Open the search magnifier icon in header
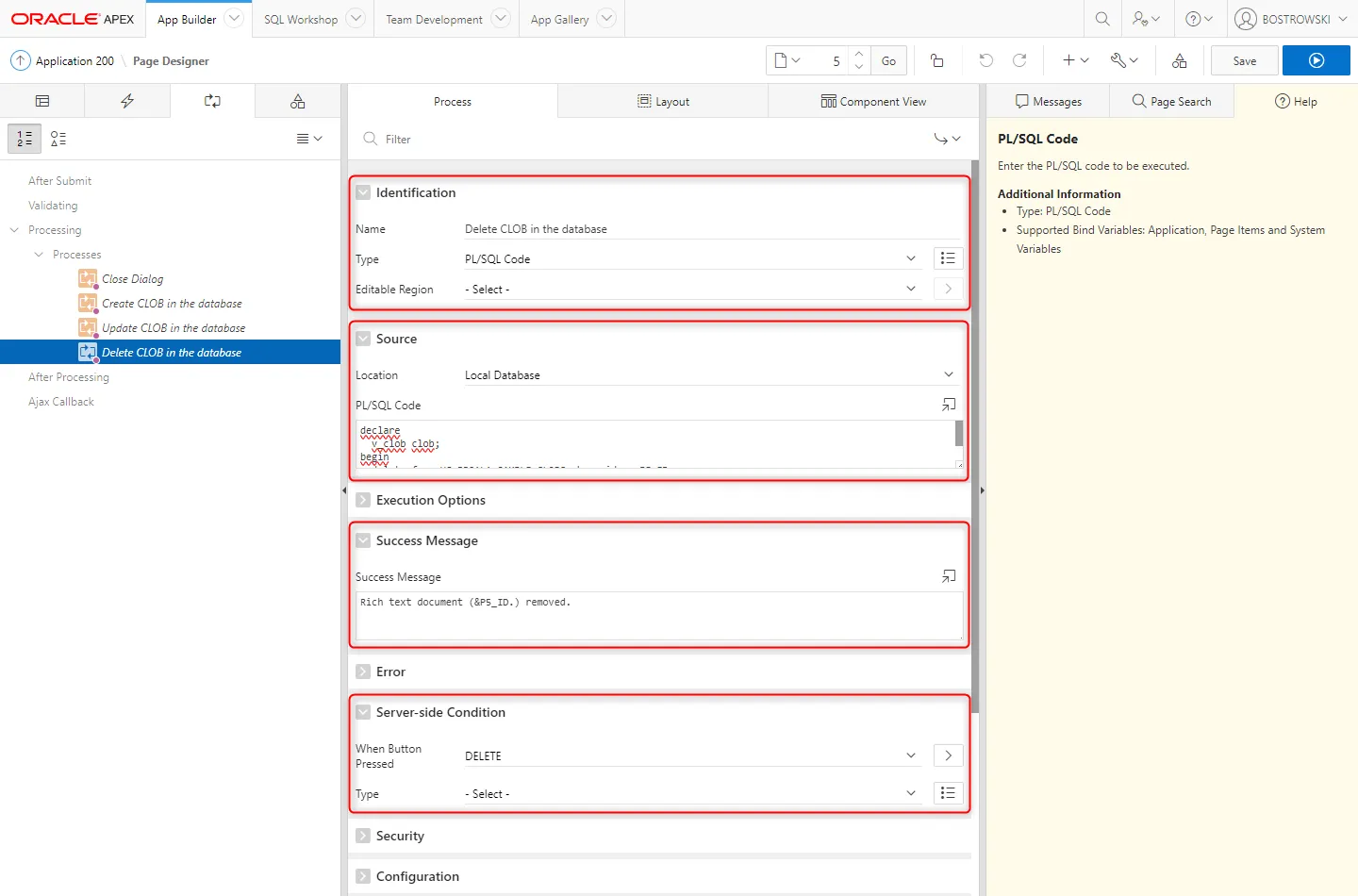The width and height of the screenshot is (1358, 896). (1101, 19)
